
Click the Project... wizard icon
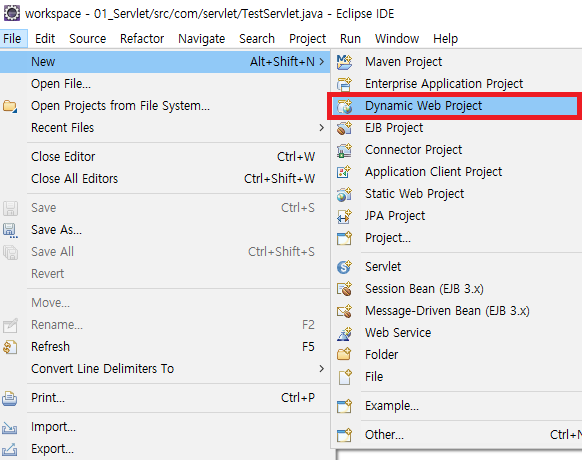pos(344,238)
